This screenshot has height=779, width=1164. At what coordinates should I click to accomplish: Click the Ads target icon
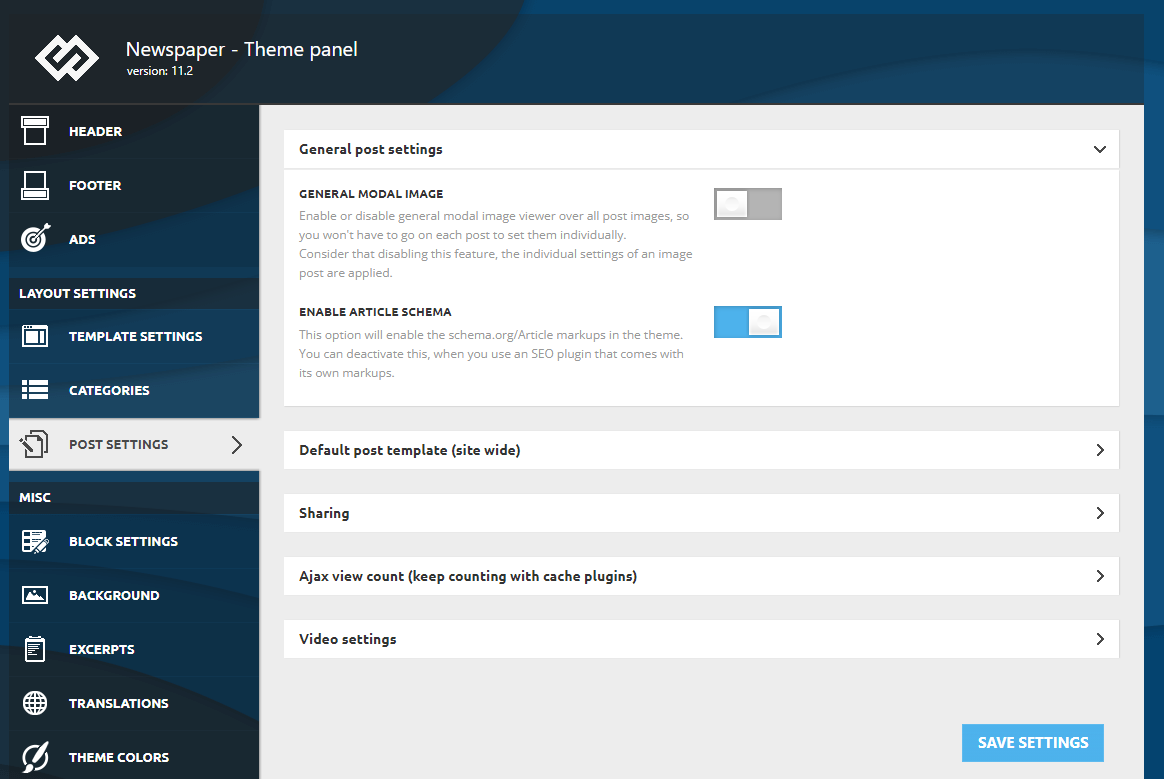(35, 238)
